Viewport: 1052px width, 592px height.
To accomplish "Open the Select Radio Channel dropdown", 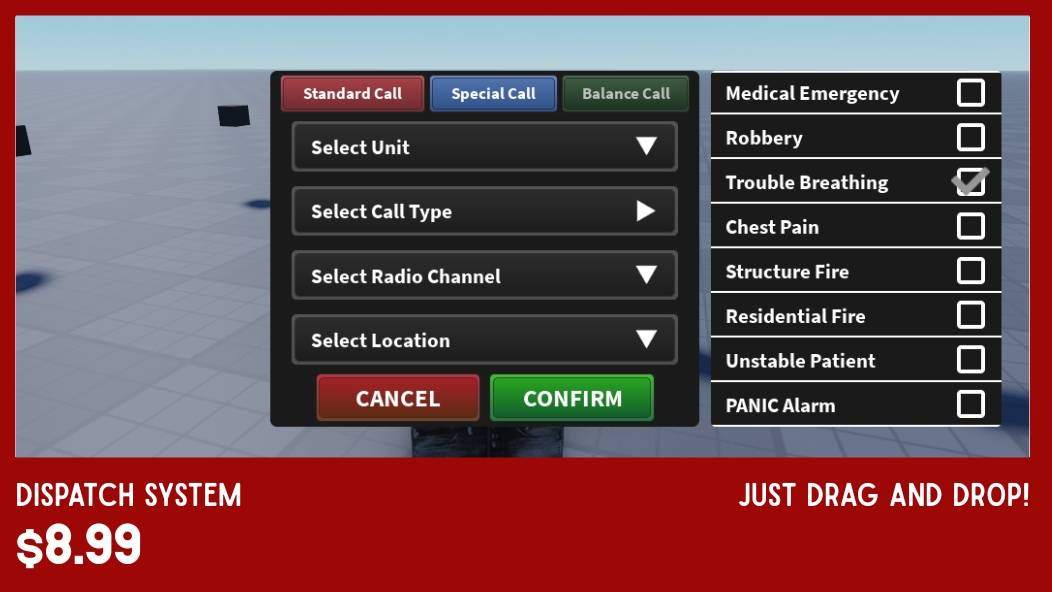I will point(484,276).
